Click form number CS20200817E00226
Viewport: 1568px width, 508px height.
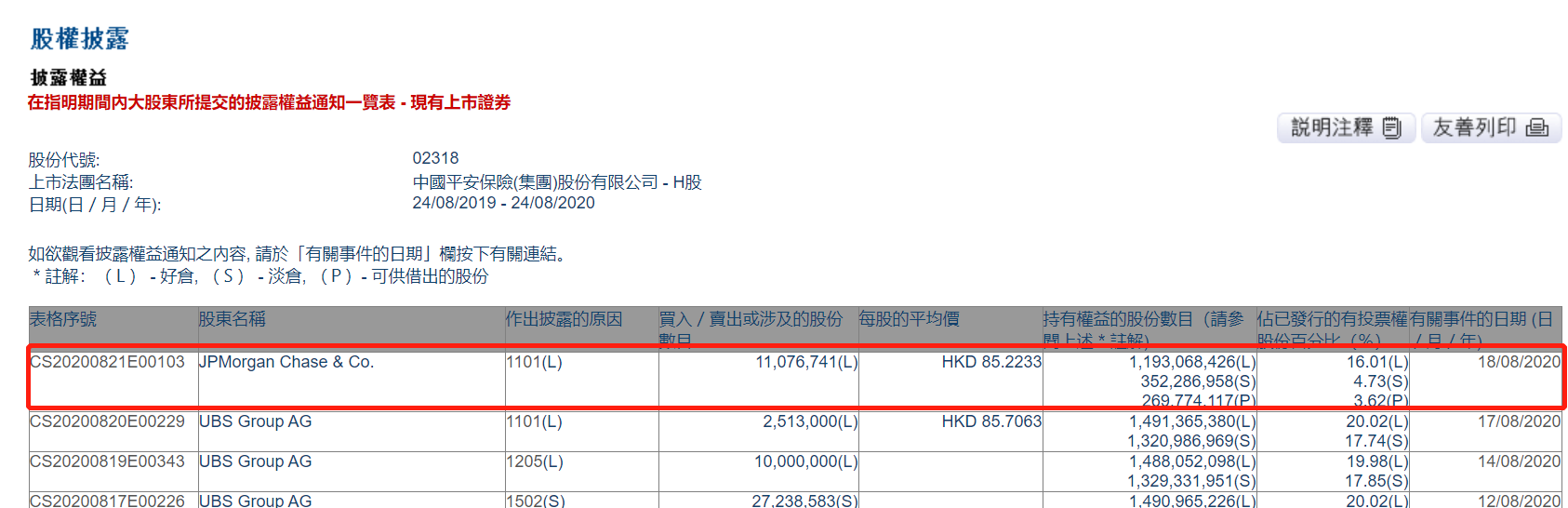coord(107,501)
